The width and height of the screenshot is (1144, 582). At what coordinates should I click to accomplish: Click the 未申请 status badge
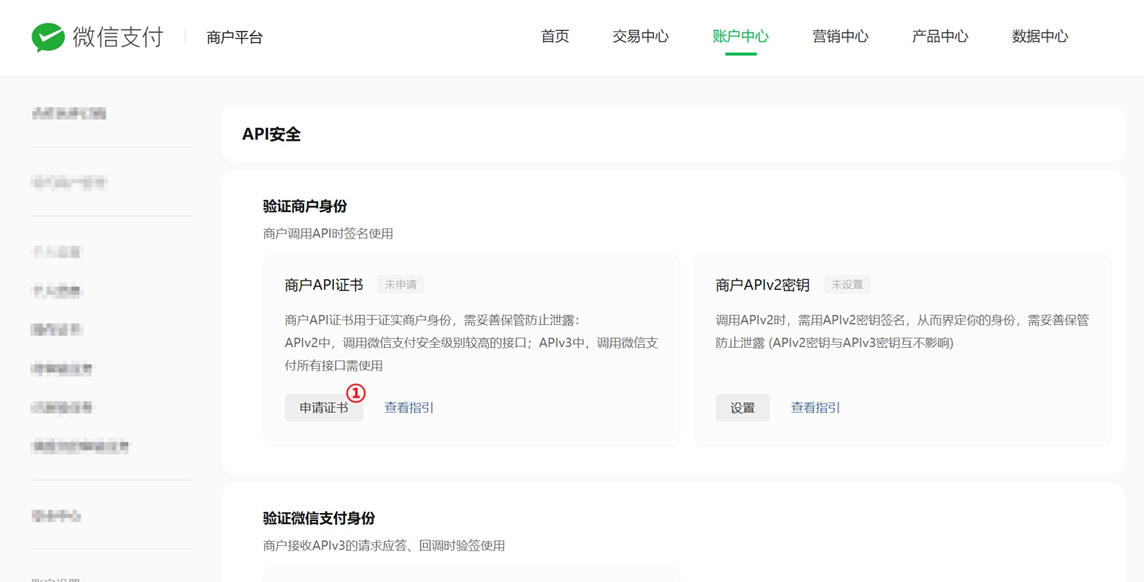[401, 284]
